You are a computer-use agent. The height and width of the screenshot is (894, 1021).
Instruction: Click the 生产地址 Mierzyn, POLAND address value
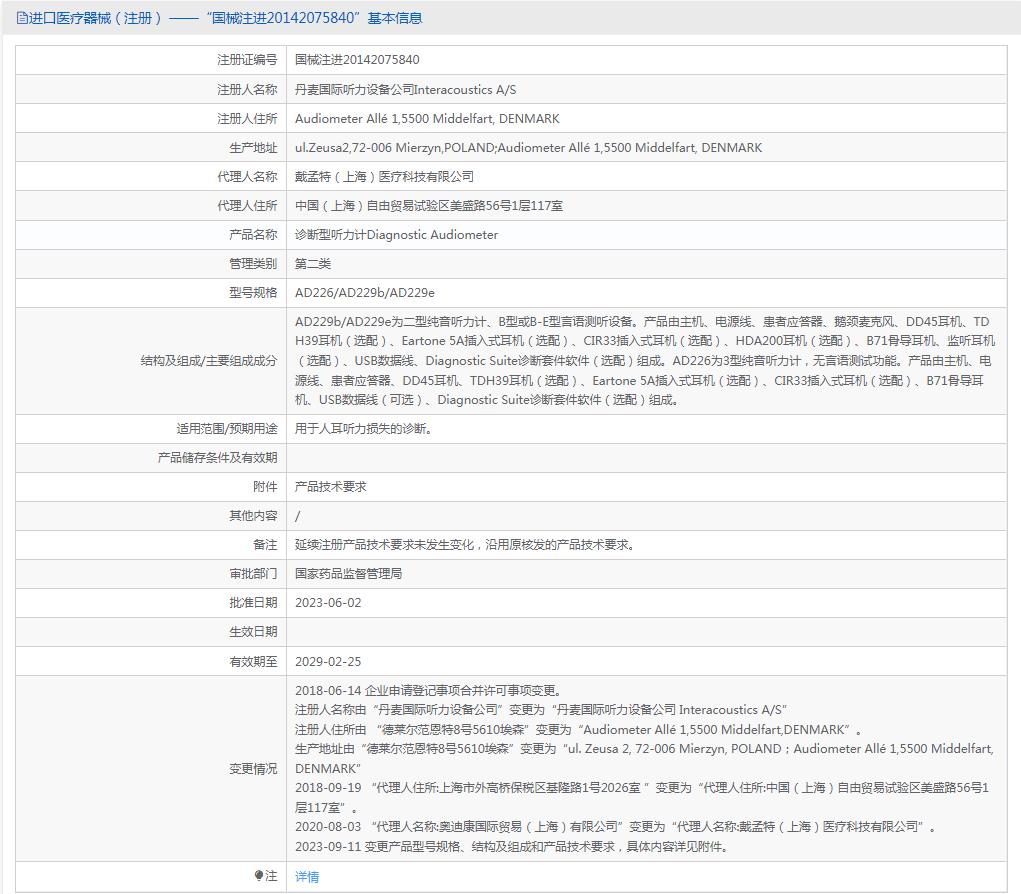coord(528,148)
